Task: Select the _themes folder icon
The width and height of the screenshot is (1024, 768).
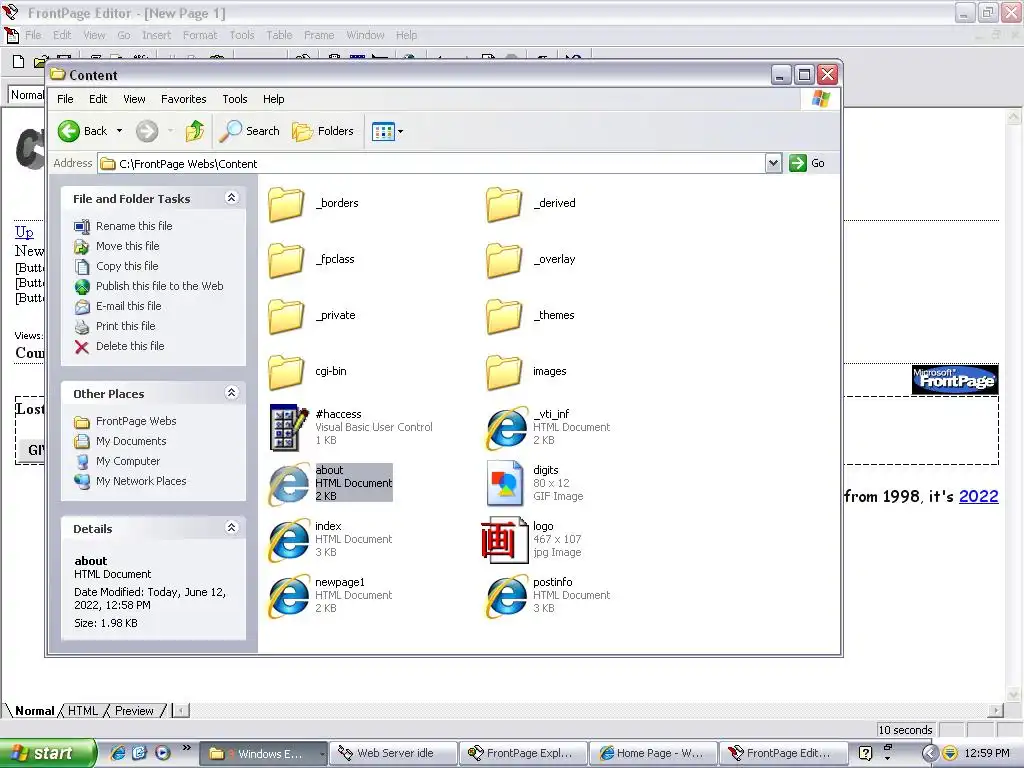Action: 504,316
